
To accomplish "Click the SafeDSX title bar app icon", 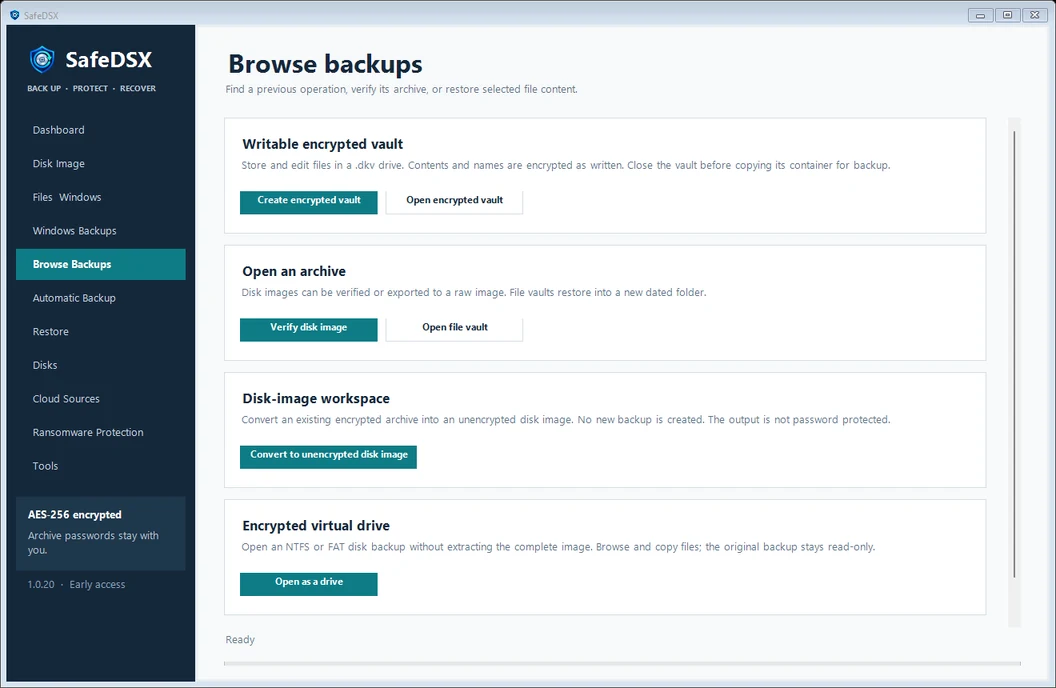I will coord(14,15).
